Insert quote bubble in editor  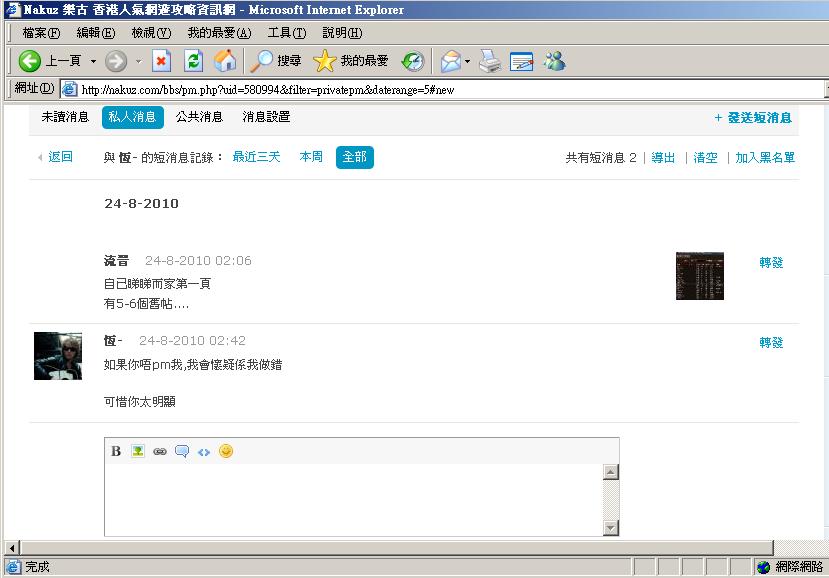point(182,451)
